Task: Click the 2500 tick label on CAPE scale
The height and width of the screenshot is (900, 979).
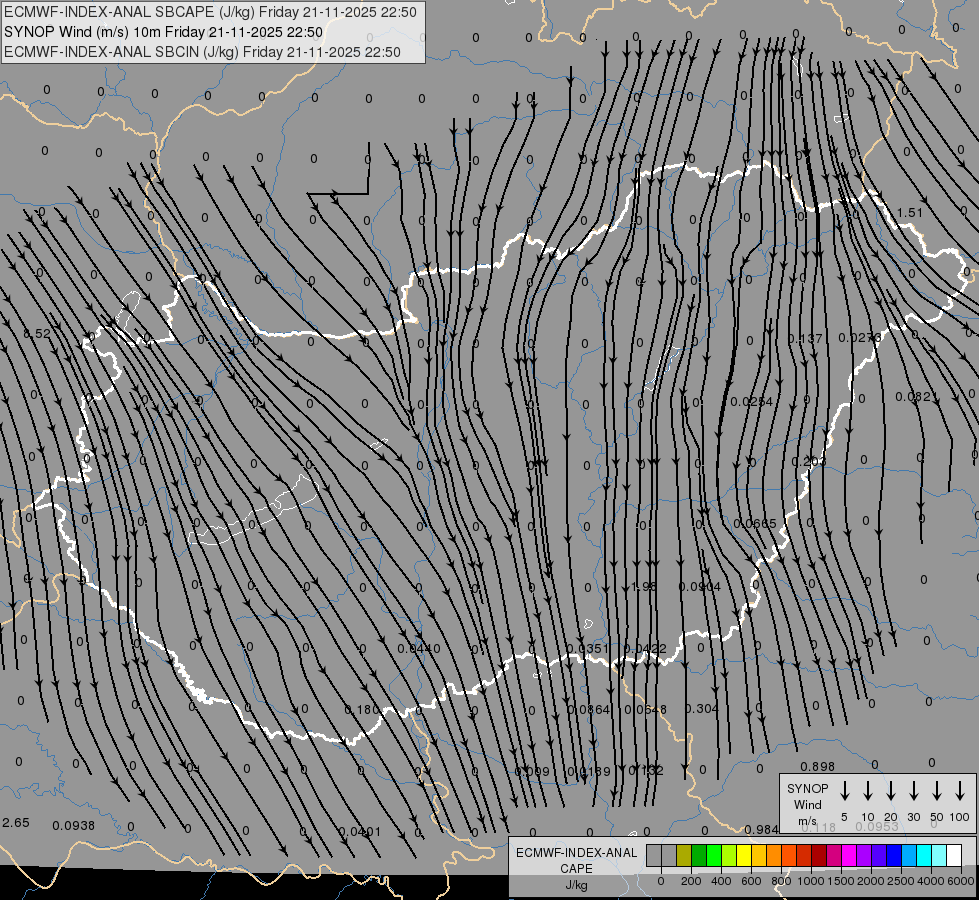Action: tap(901, 881)
